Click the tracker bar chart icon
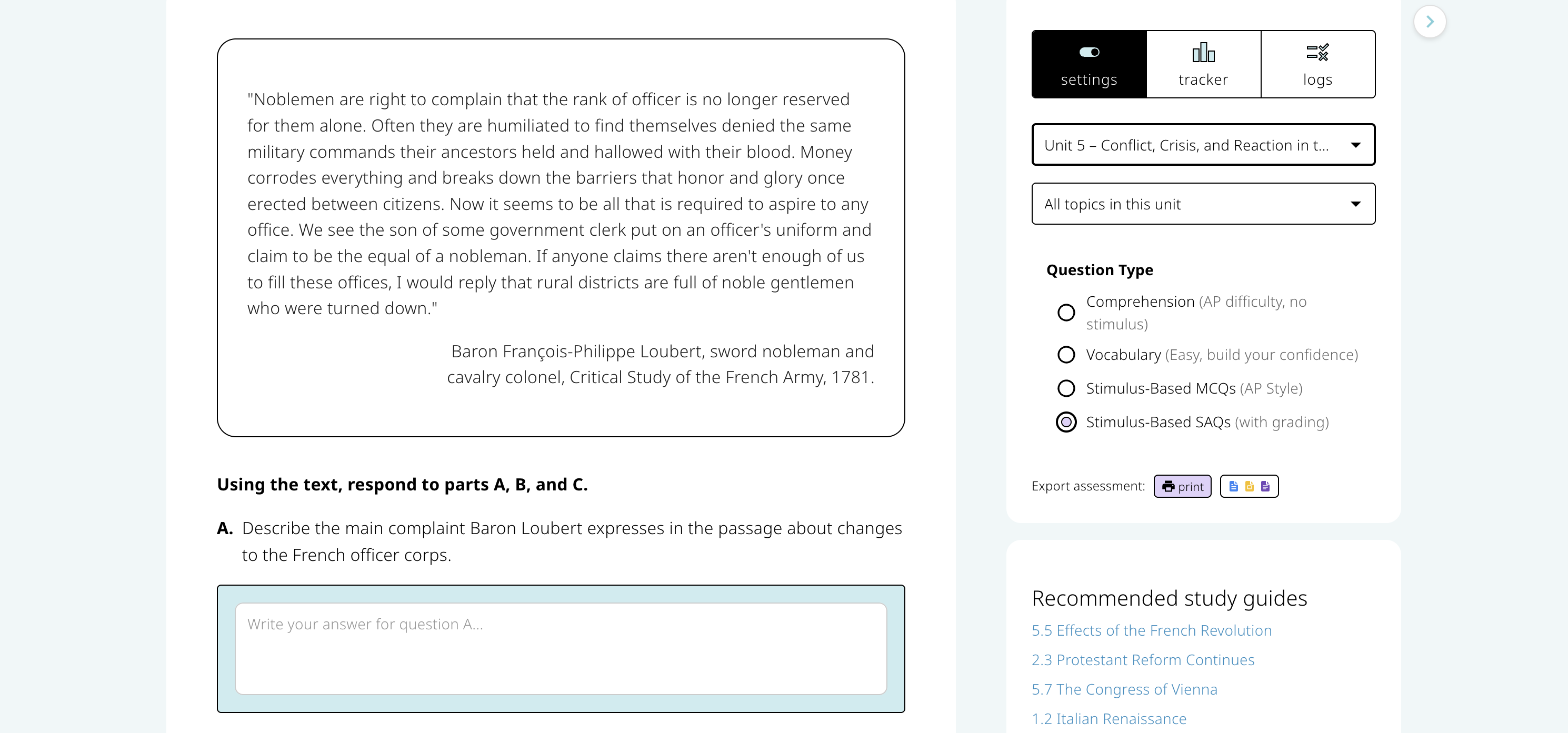Screen dimensions: 1568x733 pos(1203,52)
